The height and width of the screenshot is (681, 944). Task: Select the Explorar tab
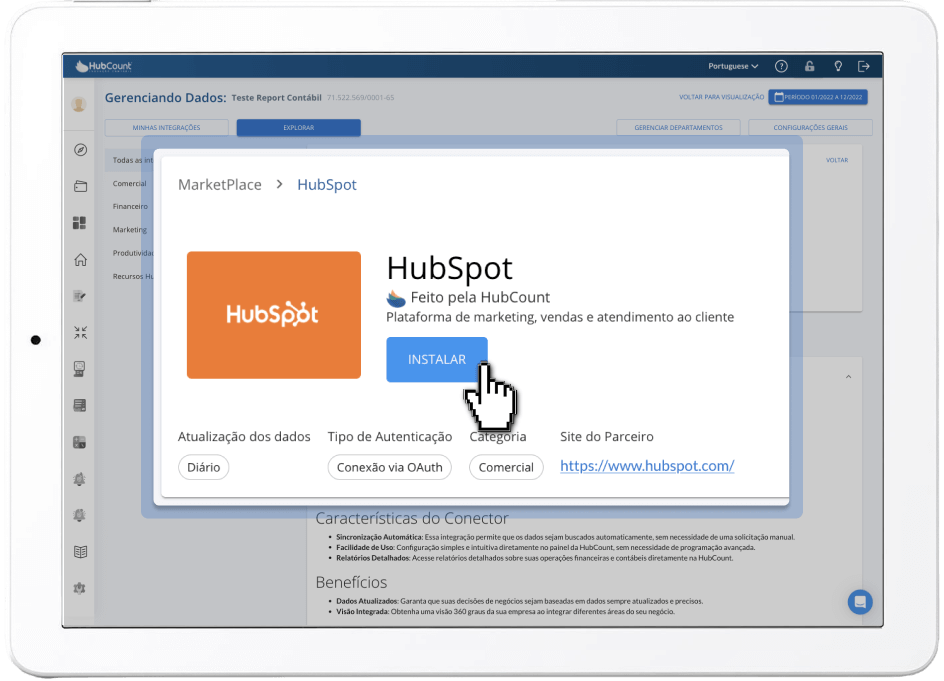pos(299,128)
